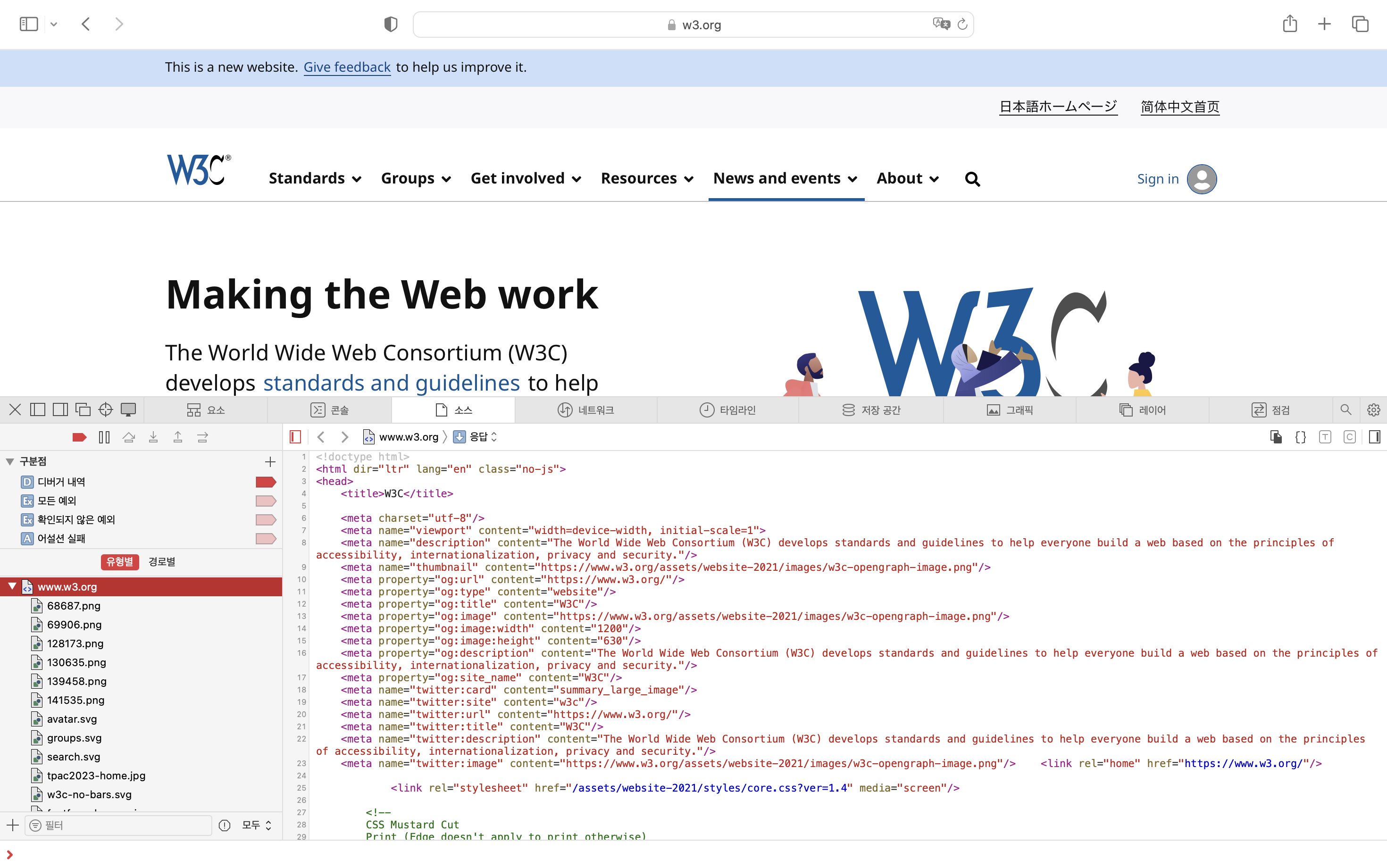Step over the current line in debugger
This screenshot has height=868, width=1387.
129,437
